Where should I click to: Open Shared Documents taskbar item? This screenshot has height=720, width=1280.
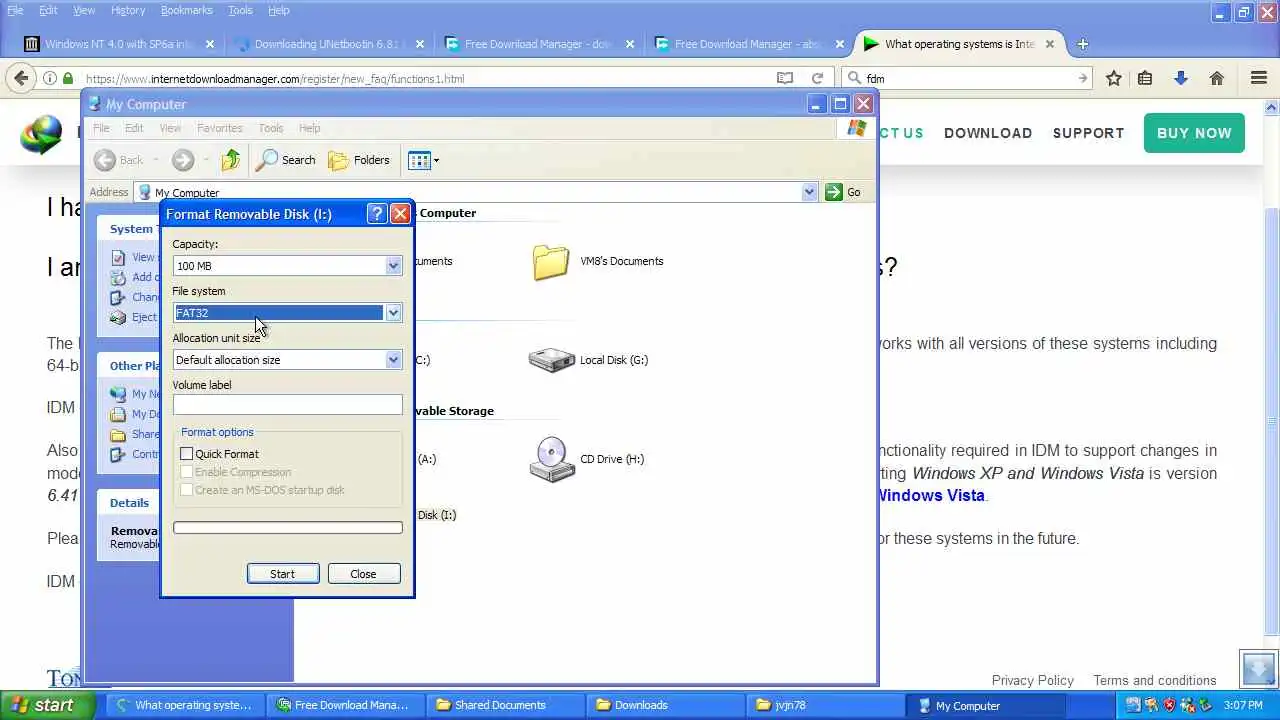[x=504, y=705]
